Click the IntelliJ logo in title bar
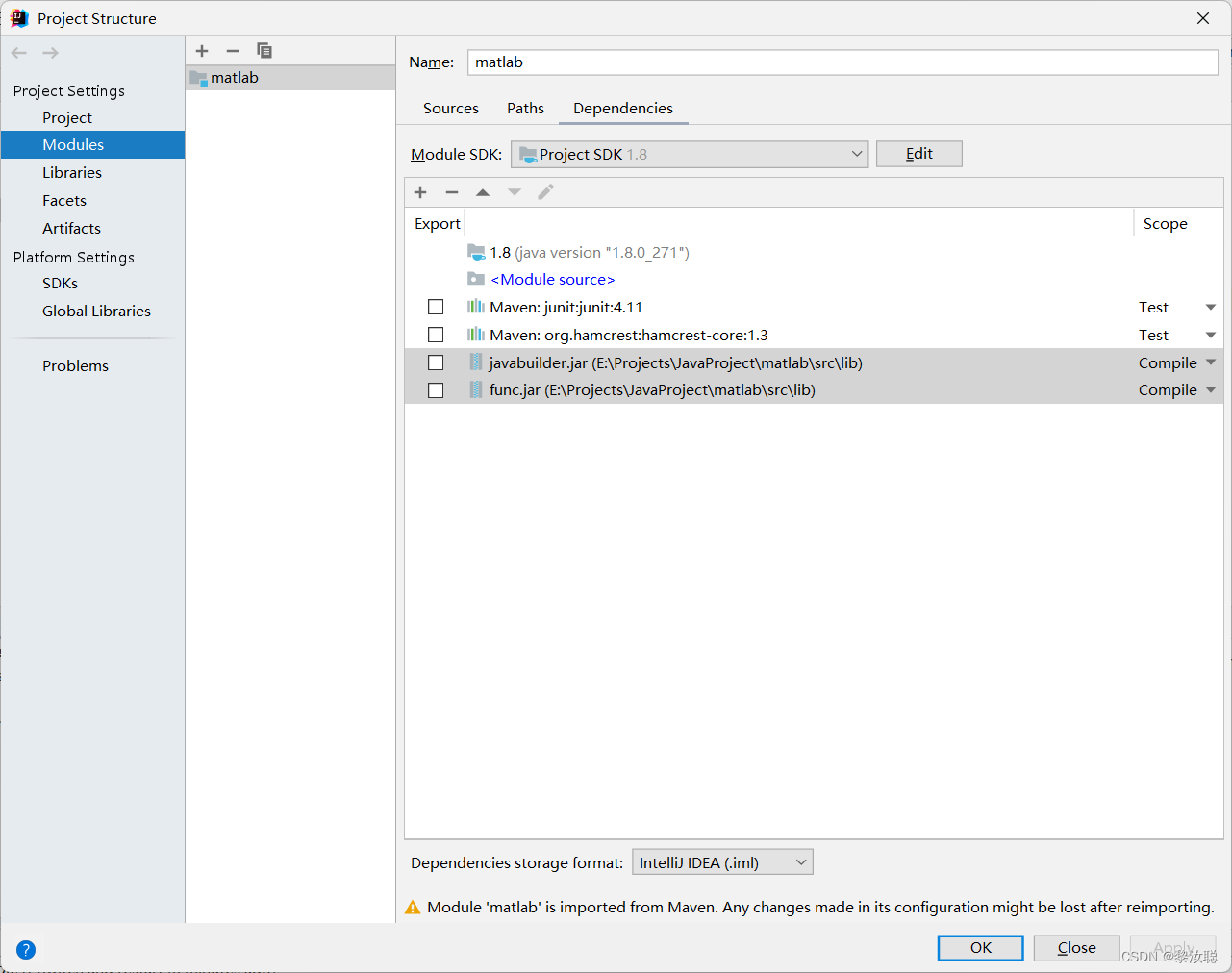Screen dimensions: 1232x973 (x=19, y=18)
